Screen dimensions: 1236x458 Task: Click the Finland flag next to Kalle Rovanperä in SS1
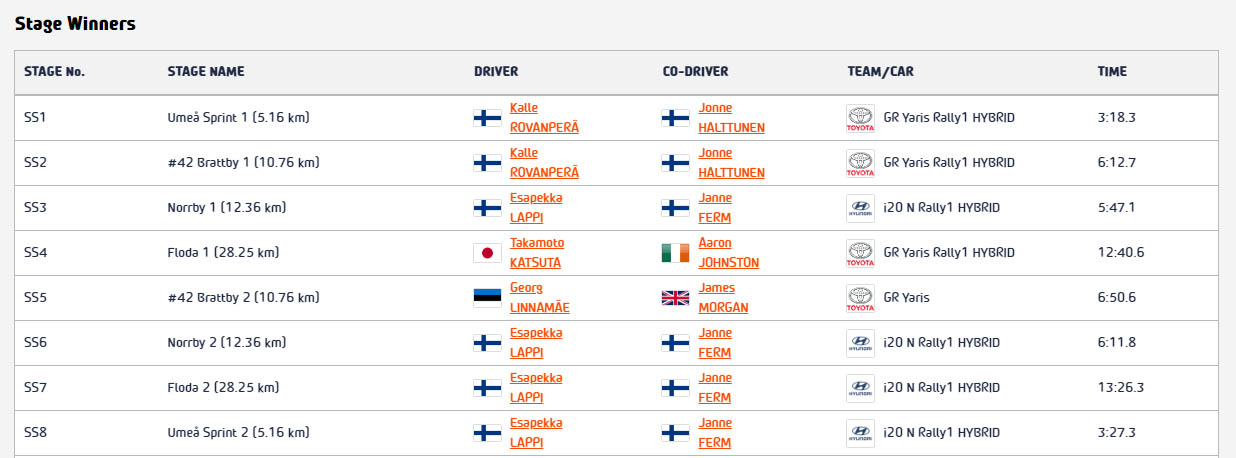pos(487,118)
